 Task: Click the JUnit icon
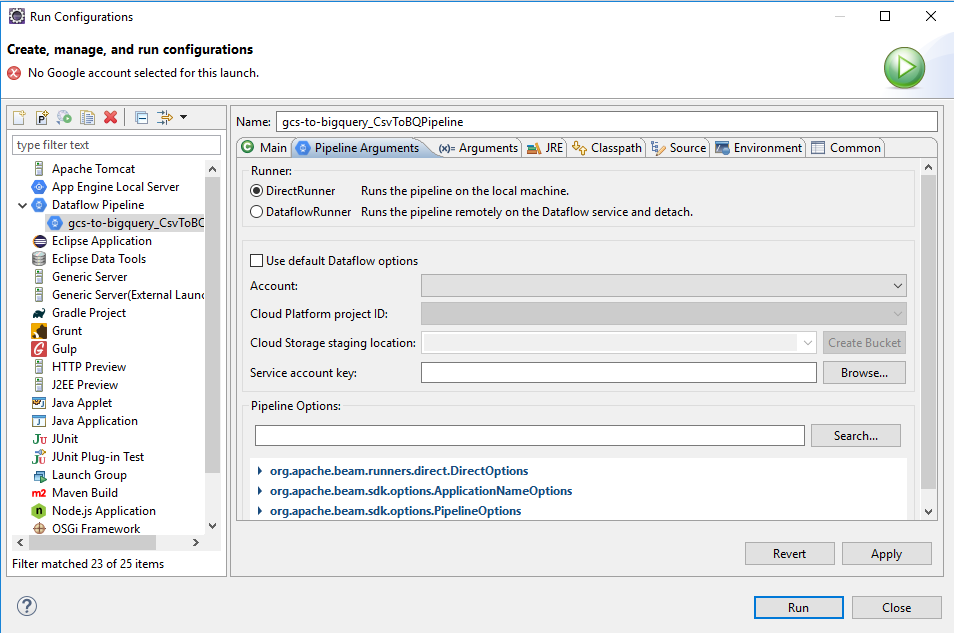pyautogui.click(x=40, y=439)
